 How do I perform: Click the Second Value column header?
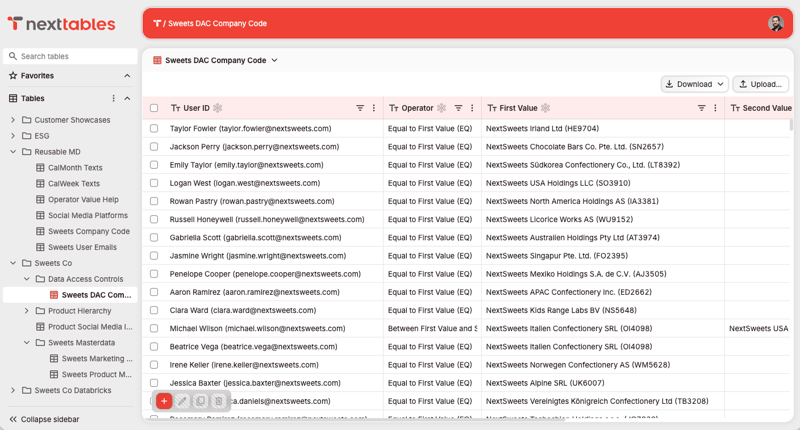(x=761, y=108)
